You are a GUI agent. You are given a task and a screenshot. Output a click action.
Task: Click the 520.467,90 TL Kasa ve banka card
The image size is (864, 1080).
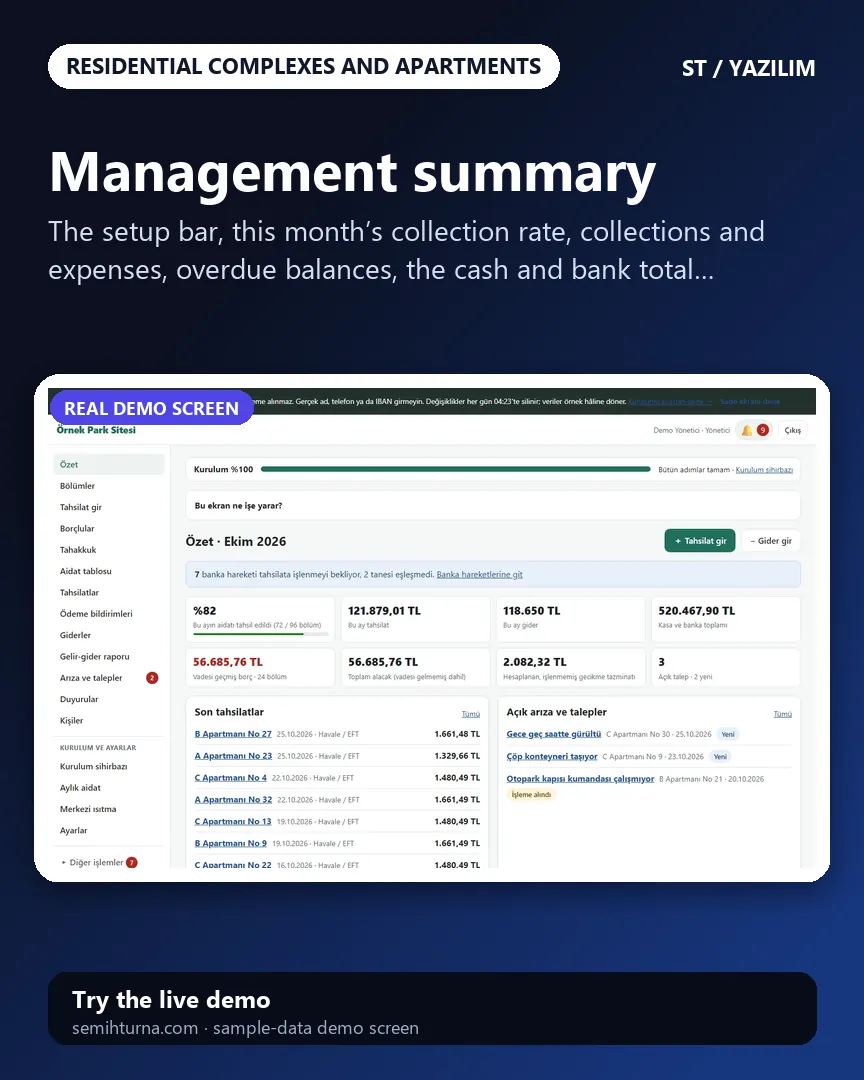click(x=726, y=619)
